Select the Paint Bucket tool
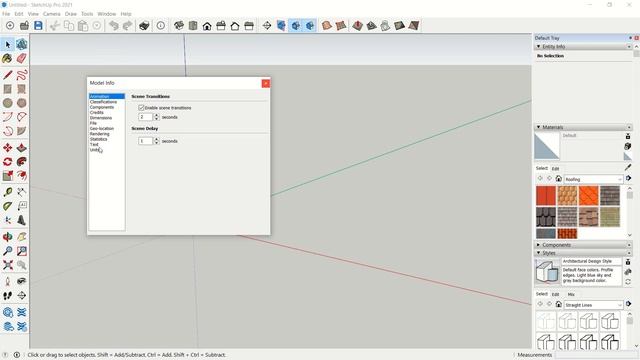Screen dimensions: 640x360 [7, 59]
